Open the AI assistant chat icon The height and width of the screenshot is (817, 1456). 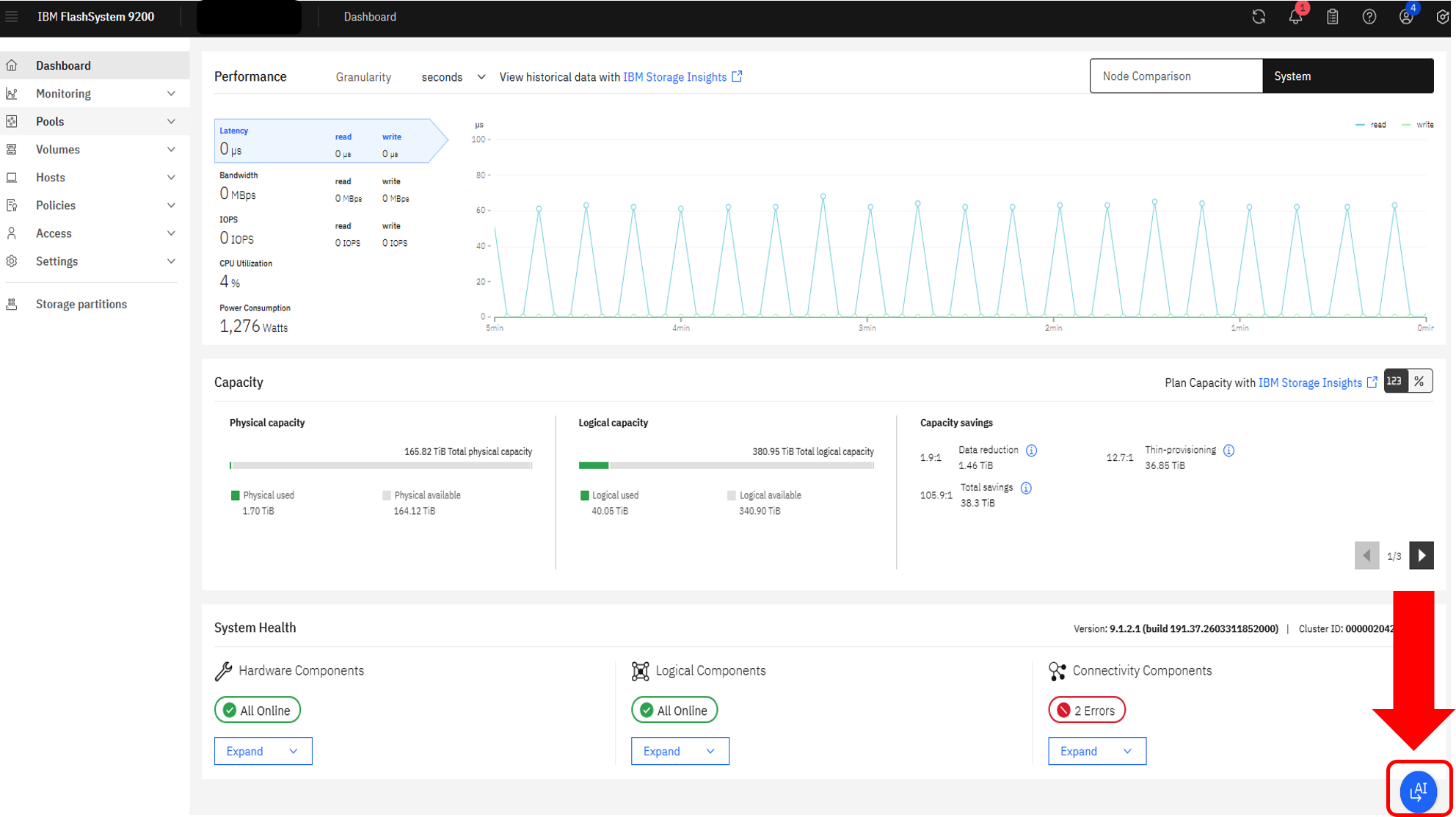pyautogui.click(x=1418, y=791)
